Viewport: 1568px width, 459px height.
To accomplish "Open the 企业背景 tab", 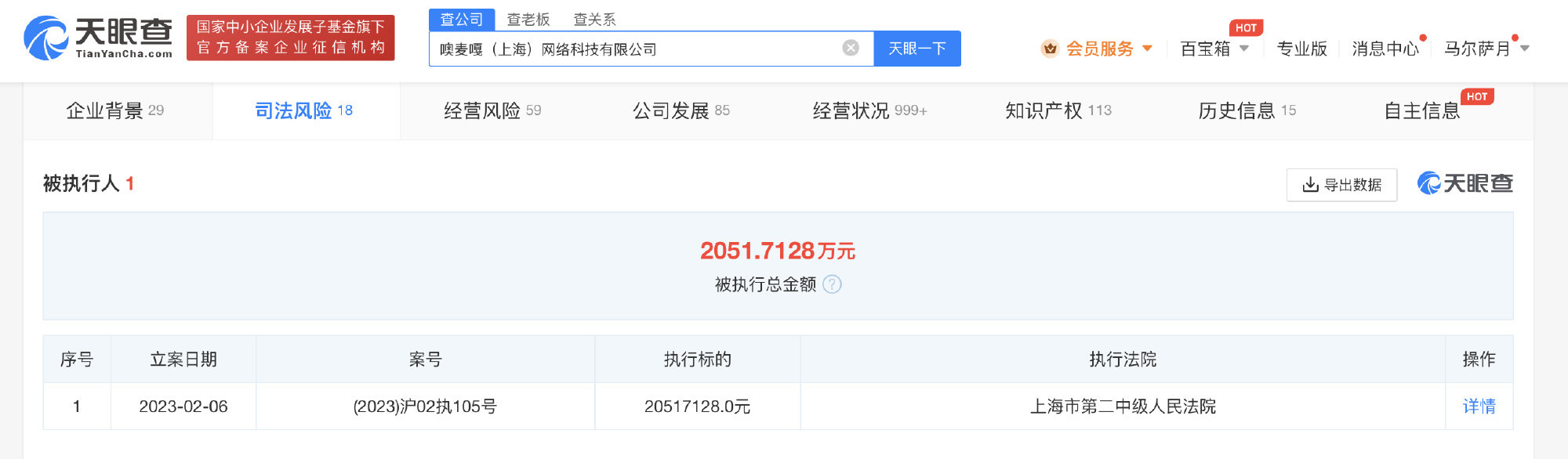I will click(116, 110).
